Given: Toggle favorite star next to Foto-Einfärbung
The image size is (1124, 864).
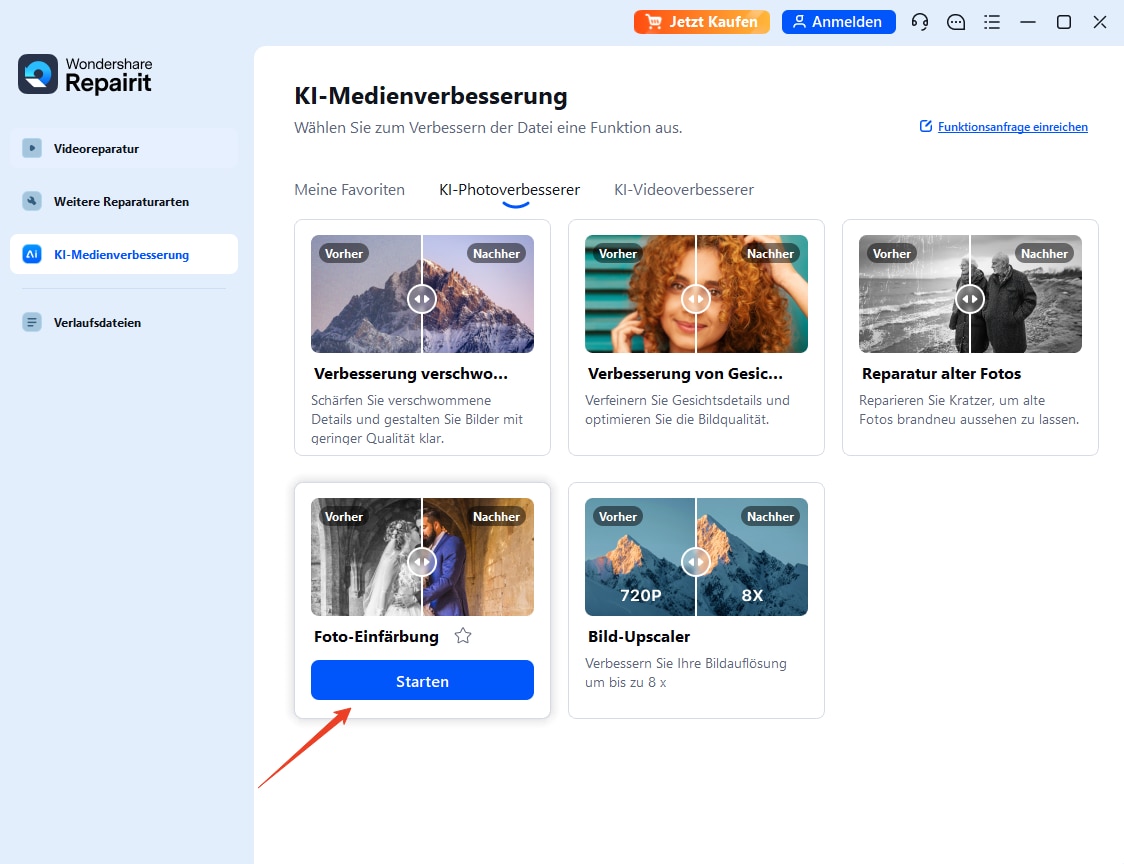Looking at the screenshot, I should click(x=463, y=636).
